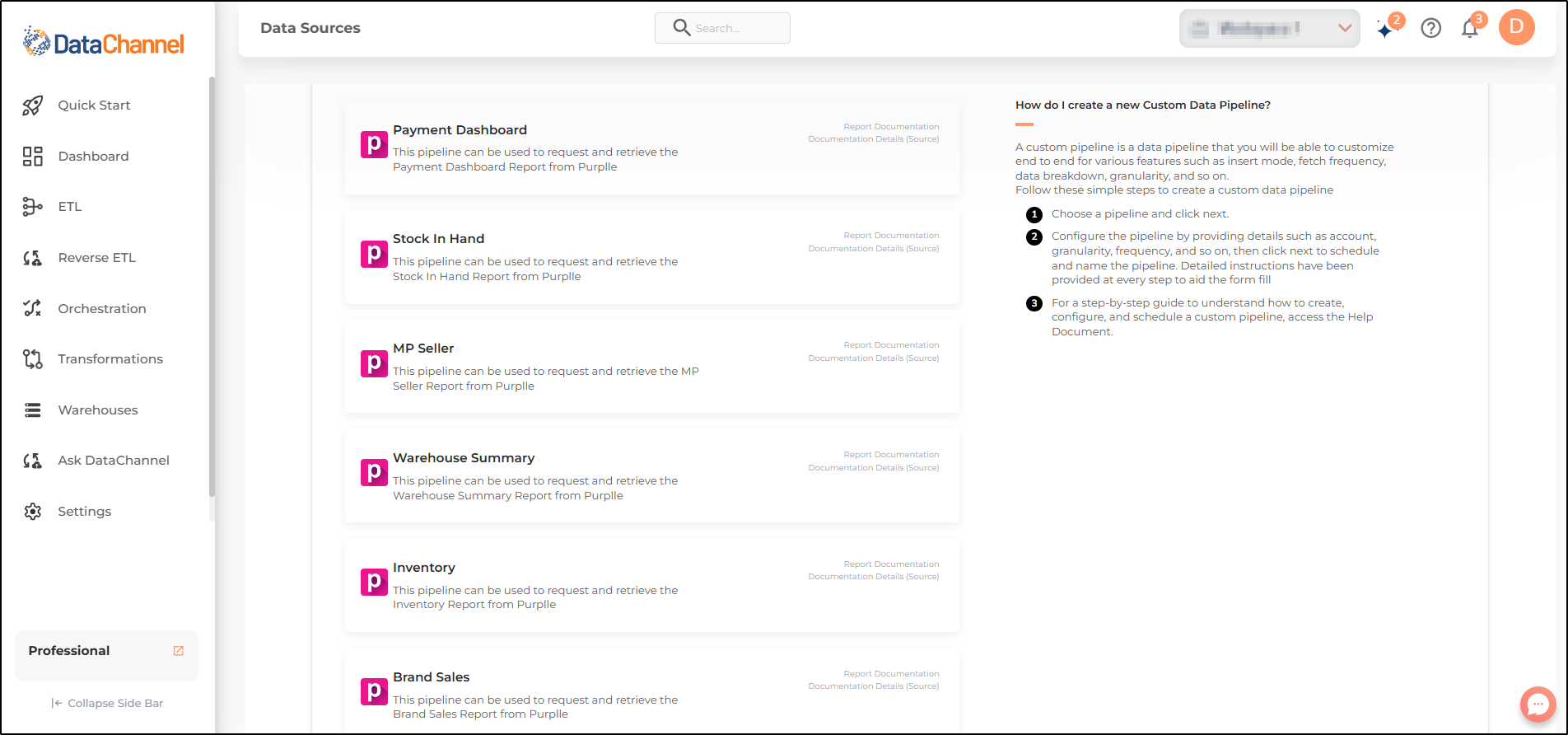Select the Inventory pipeline title
Screen dimensions: 1568x735
(424, 568)
